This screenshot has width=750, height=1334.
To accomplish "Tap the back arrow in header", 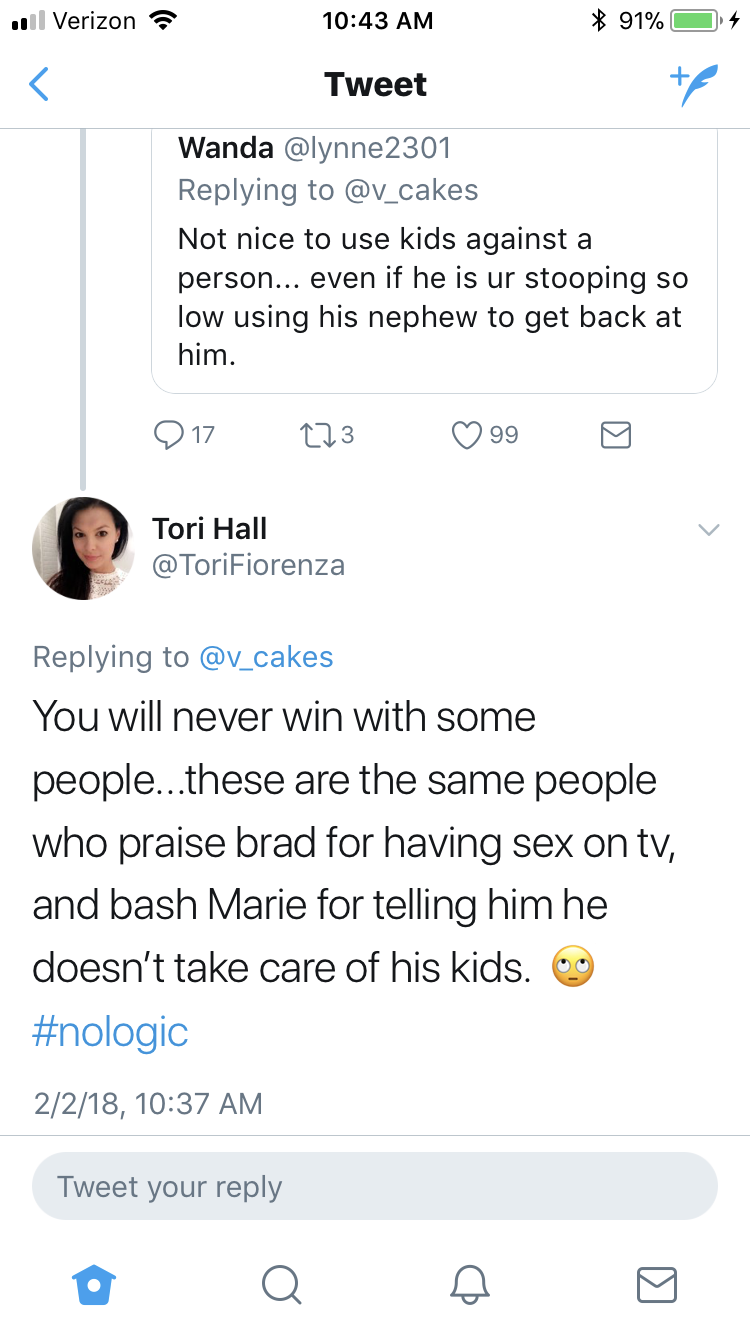I will (38, 85).
